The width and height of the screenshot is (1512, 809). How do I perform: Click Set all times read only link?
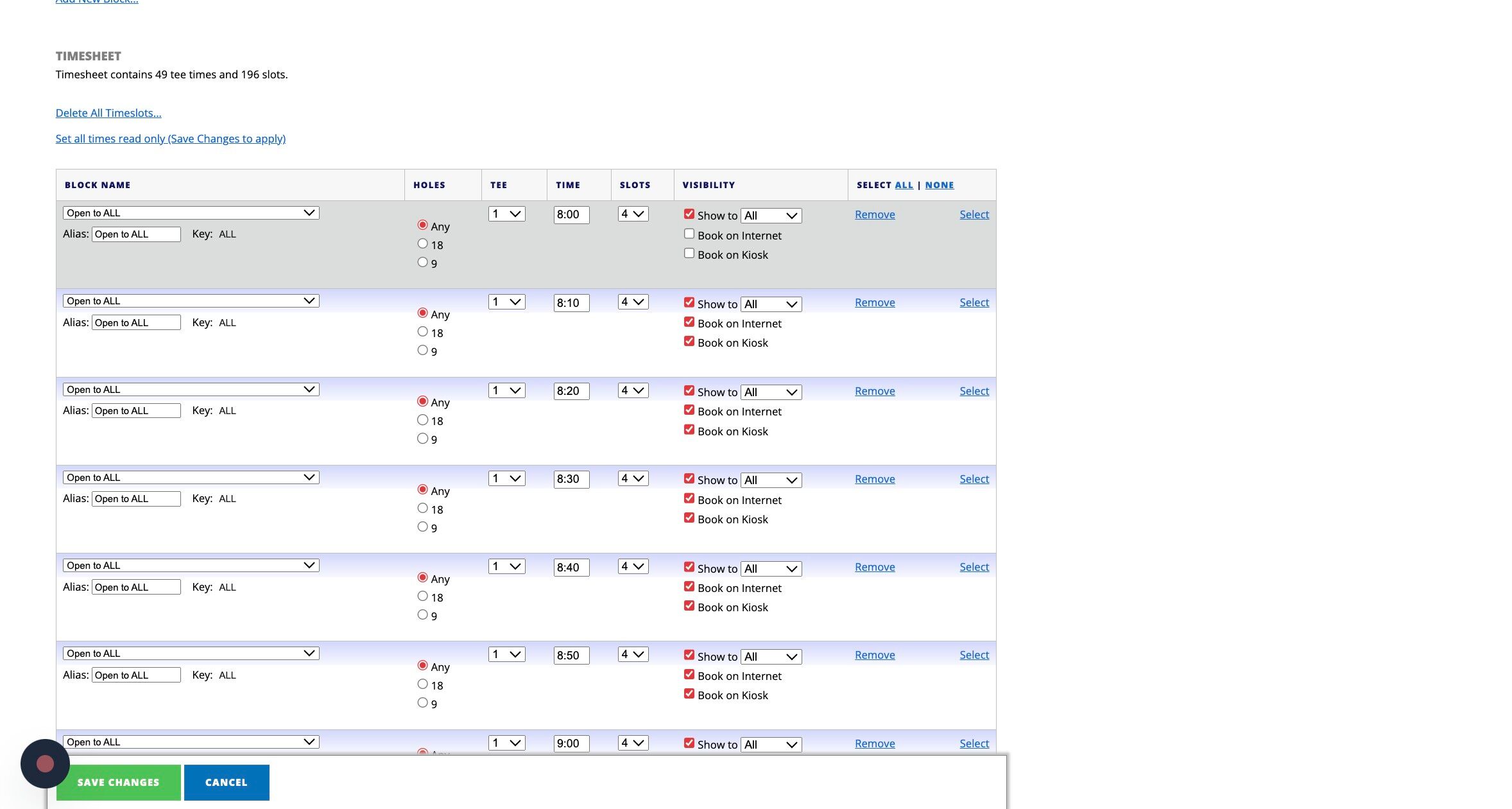point(171,139)
